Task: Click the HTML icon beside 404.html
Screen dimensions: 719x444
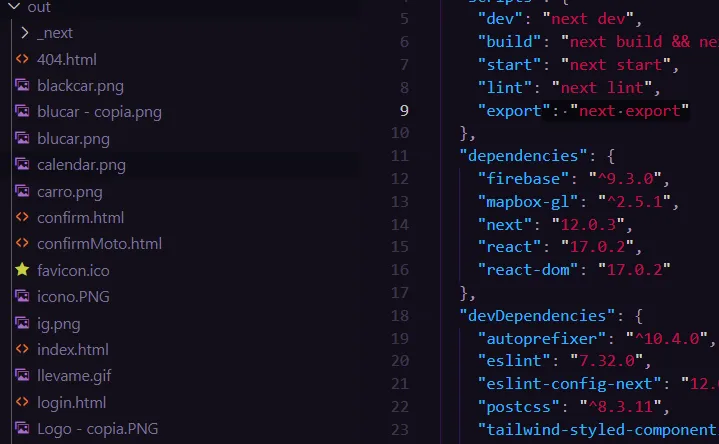Action: click(22, 59)
